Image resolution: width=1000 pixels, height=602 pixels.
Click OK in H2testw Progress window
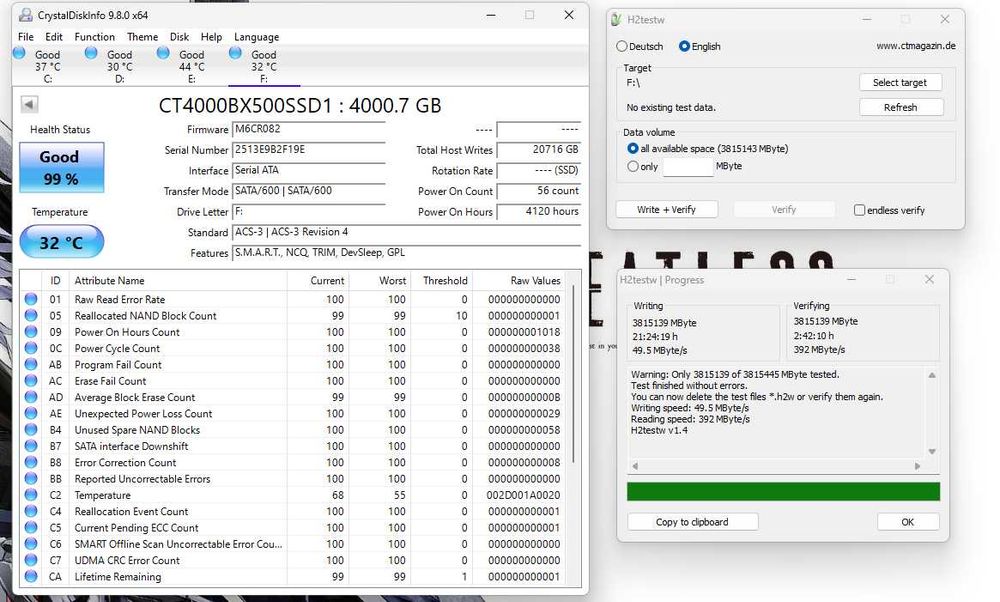click(x=908, y=522)
